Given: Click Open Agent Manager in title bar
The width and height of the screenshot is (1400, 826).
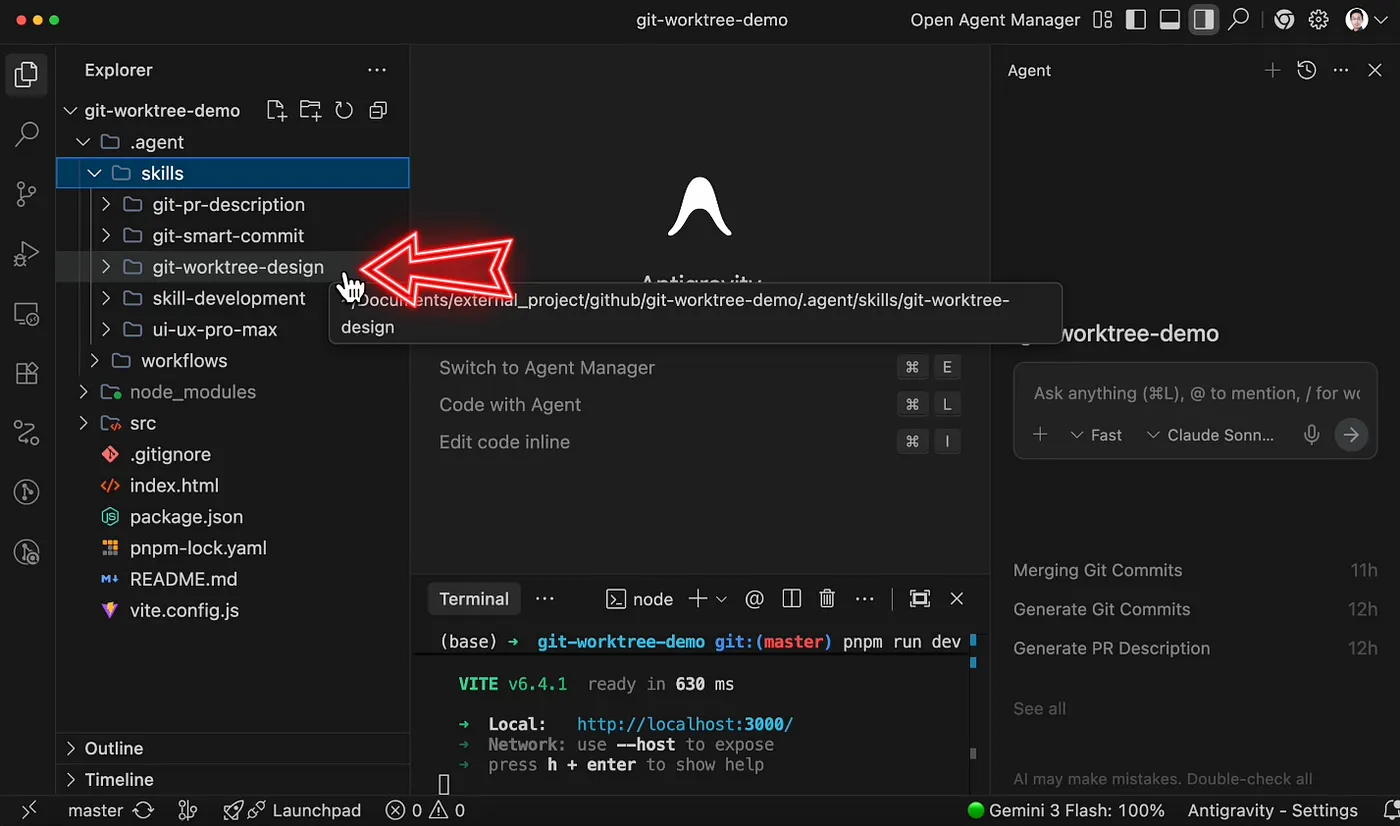Looking at the screenshot, I should (995, 20).
